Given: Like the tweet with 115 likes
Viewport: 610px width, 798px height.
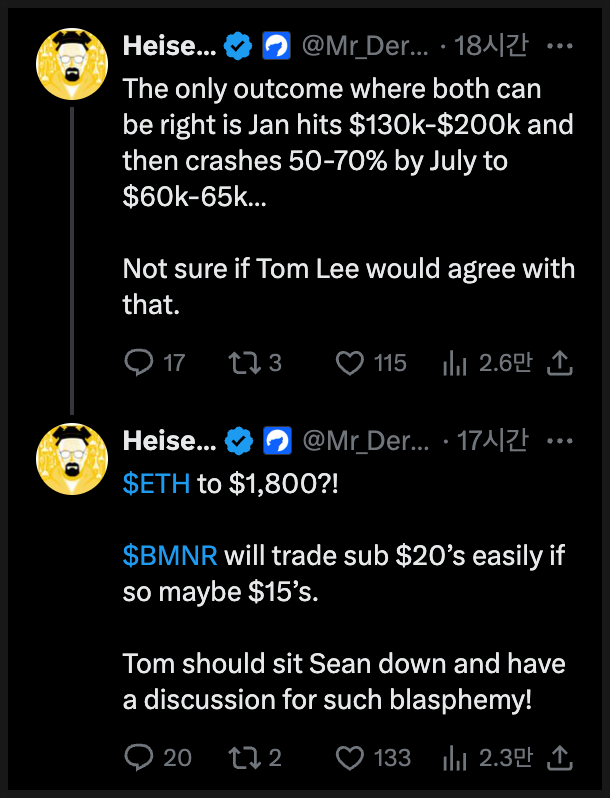Looking at the screenshot, I should tap(349, 362).
